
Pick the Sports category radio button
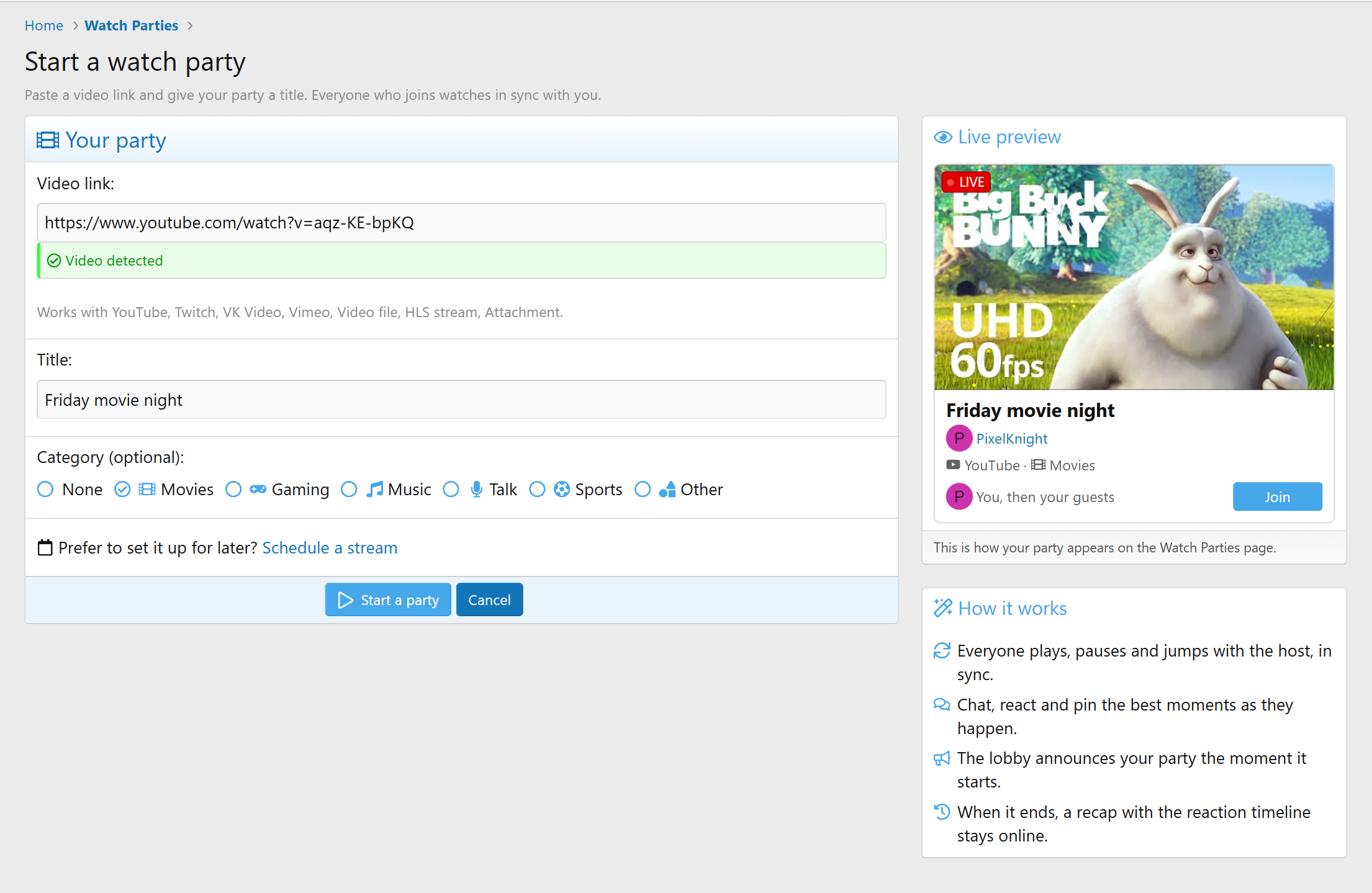(537, 489)
